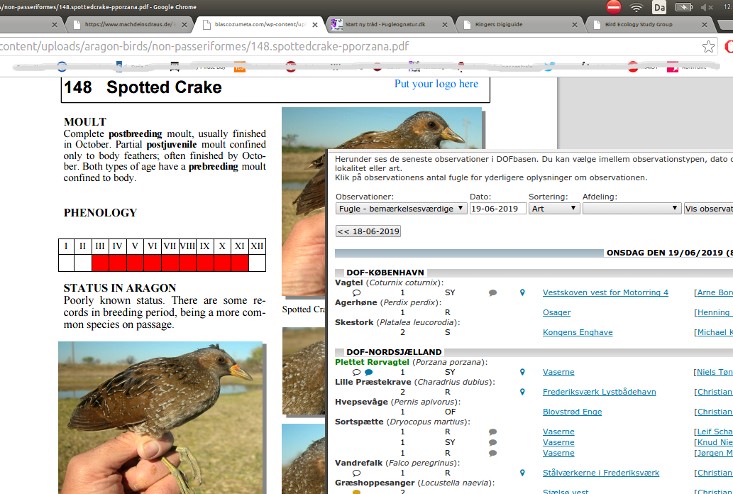Image resolution: width=733 pixels, height=494 pixels.
Task: Open map pin for Frederiksværk Lystbådehavn
Action: [x=522, y=391]
